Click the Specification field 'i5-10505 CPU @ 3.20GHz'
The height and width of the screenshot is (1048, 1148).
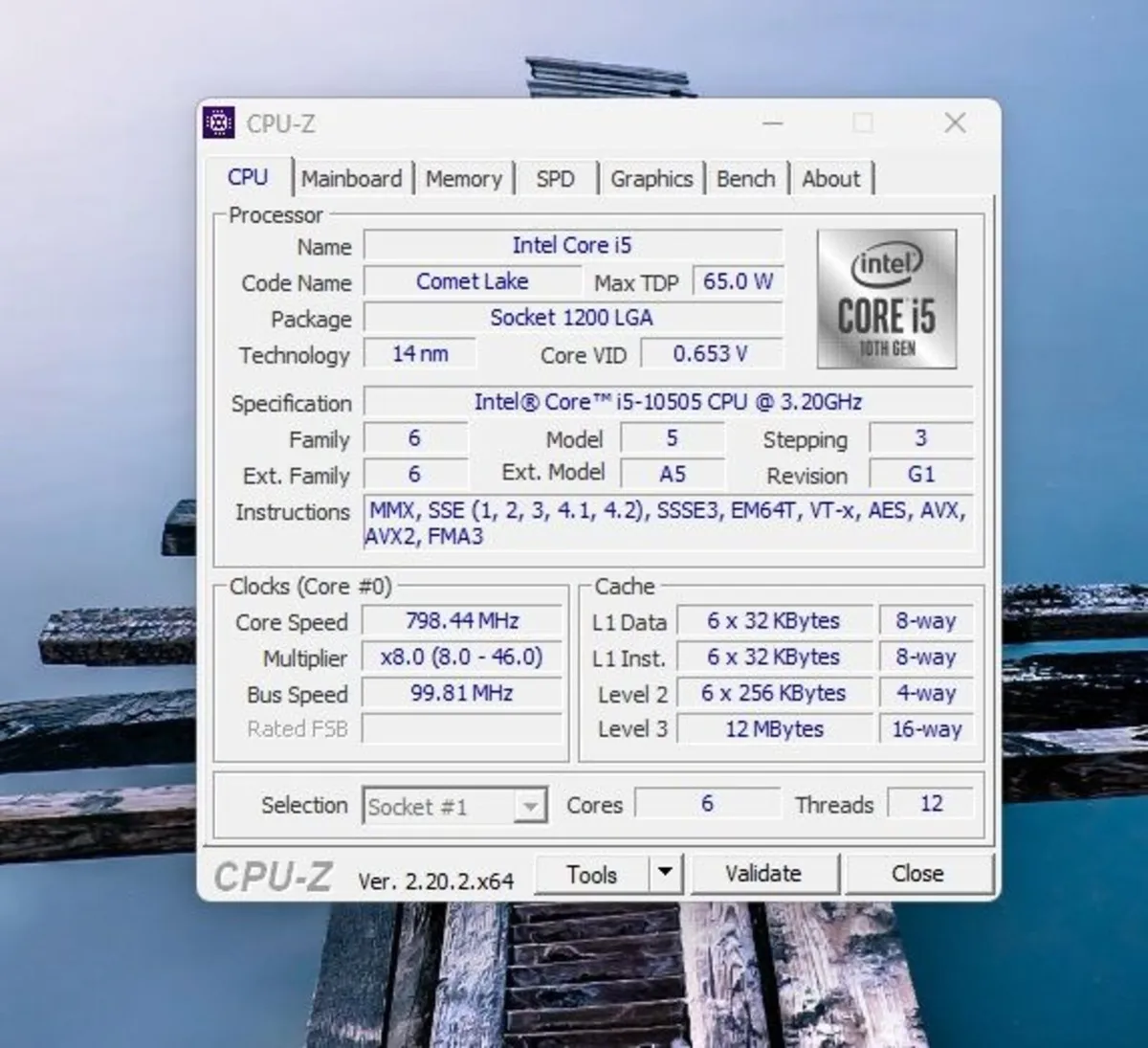668,402
